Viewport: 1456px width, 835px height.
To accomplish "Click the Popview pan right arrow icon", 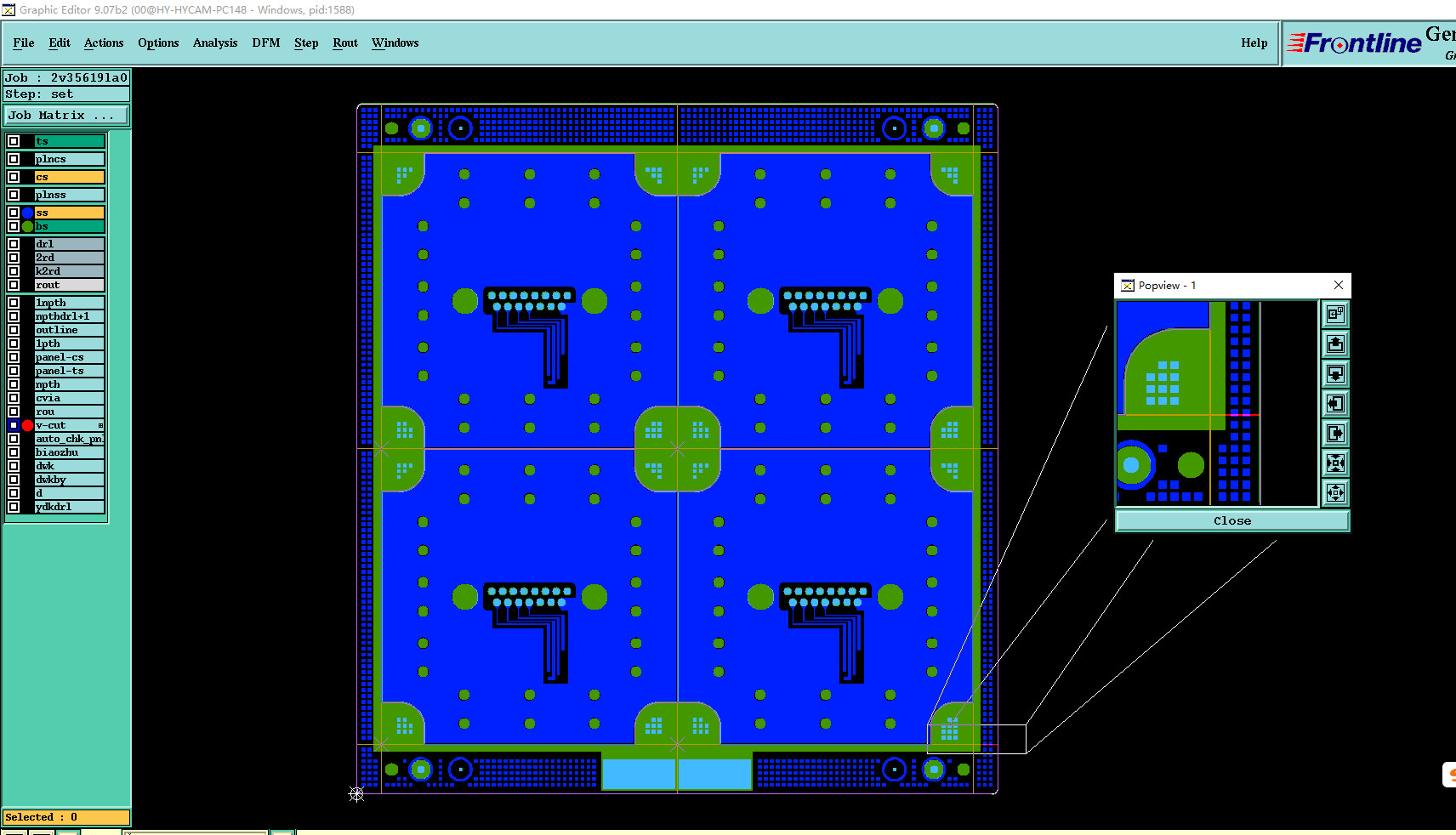I will pyautogui.click(x=1335, y=434).
